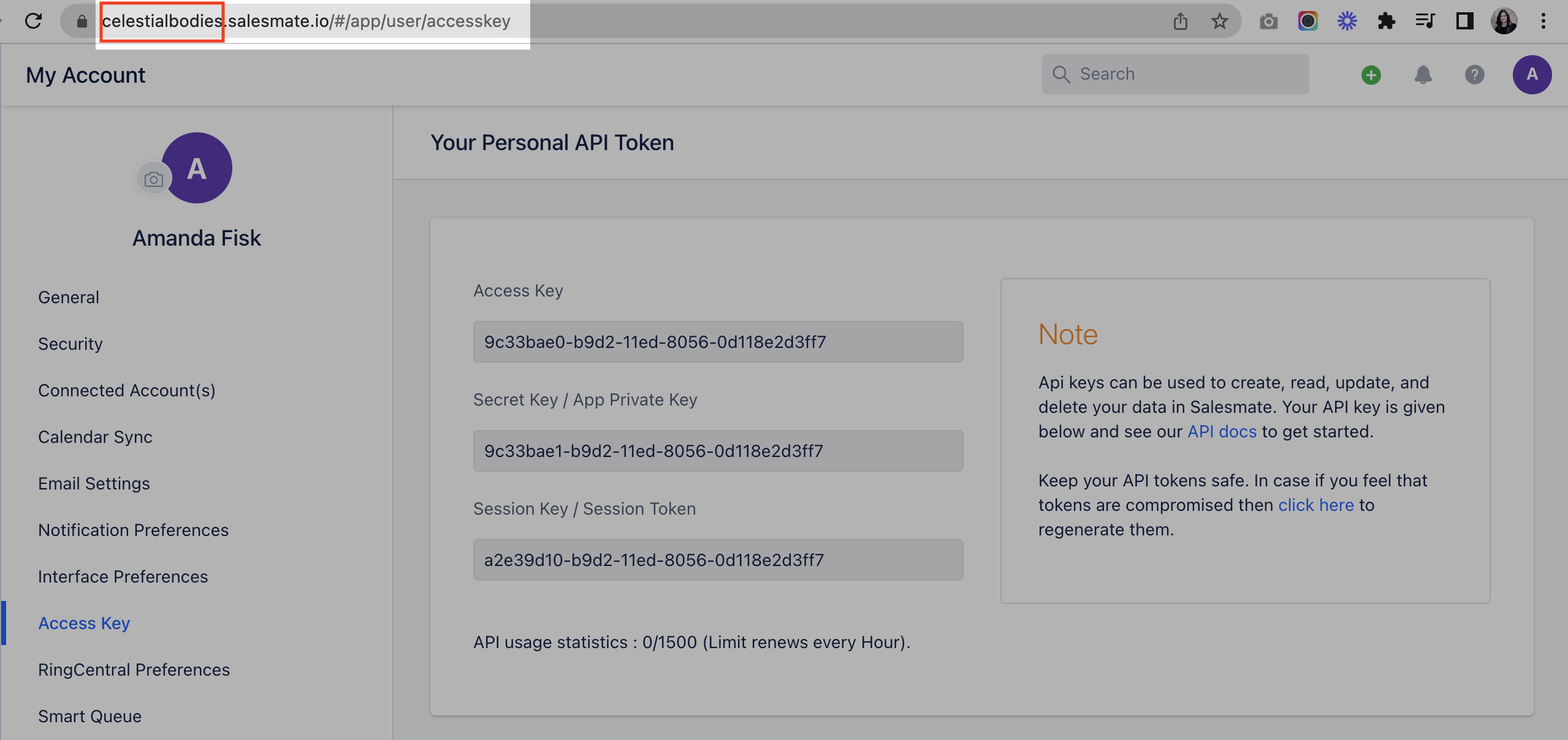The image size is (1568, 740).
Task: Click the Note heading
Action: click(1068, 334)
